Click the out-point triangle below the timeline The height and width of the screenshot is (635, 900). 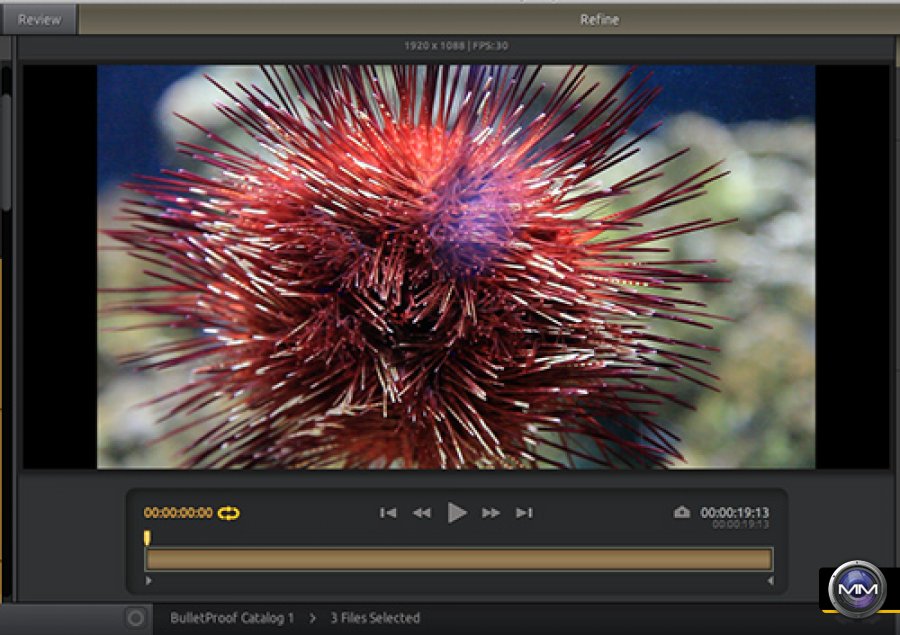coord(769,580)
